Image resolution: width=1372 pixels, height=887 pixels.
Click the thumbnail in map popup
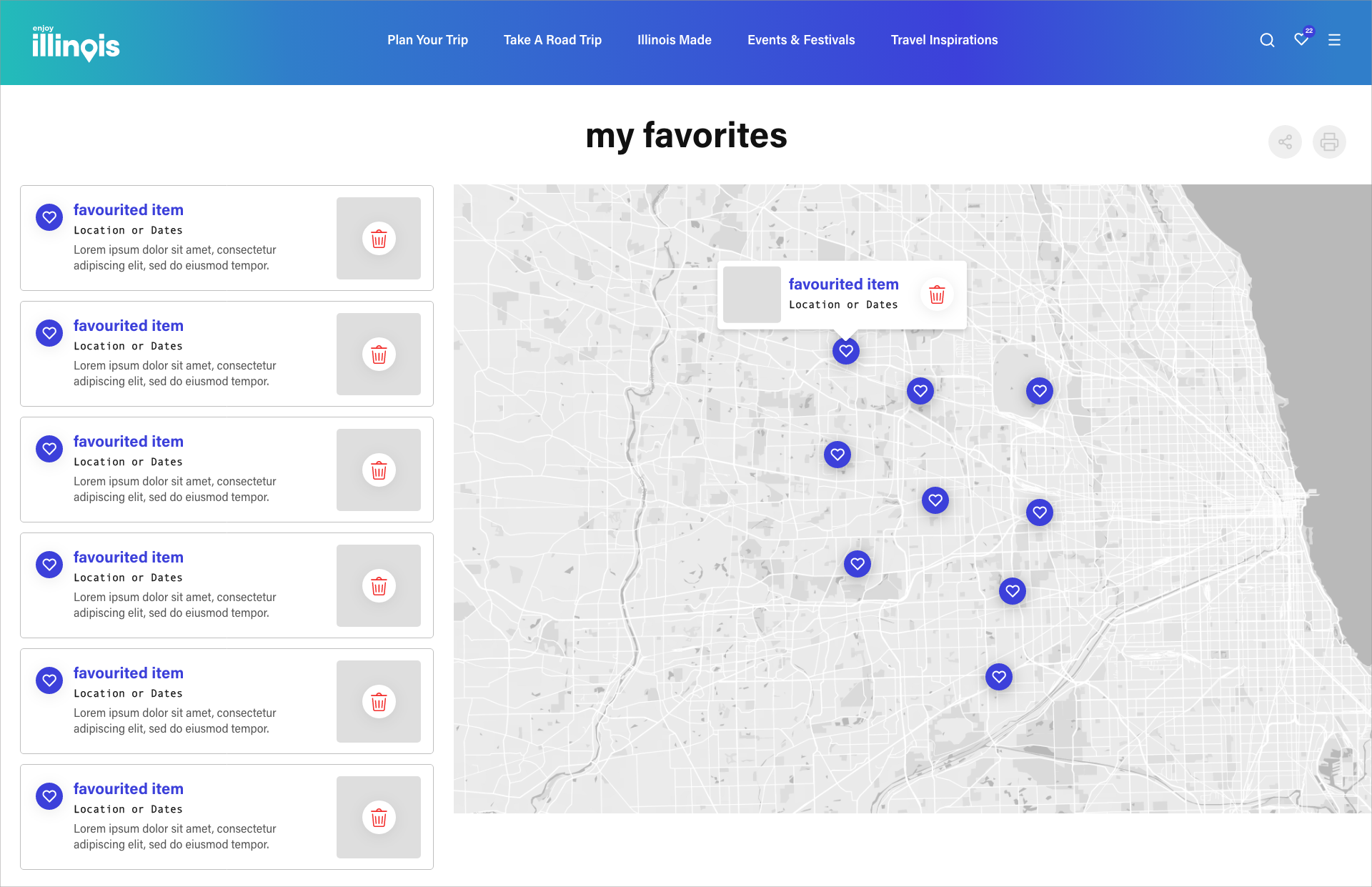752,294
